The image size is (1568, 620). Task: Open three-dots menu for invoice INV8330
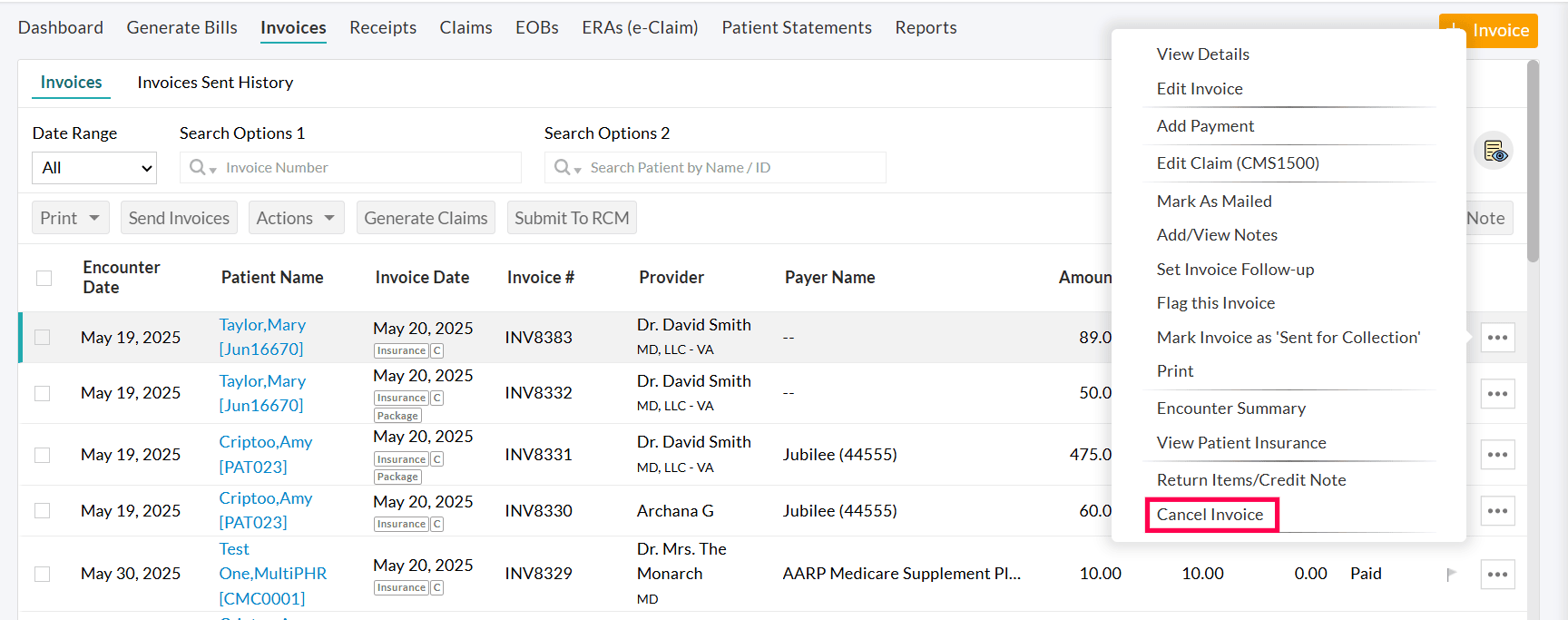point(1497,511)
